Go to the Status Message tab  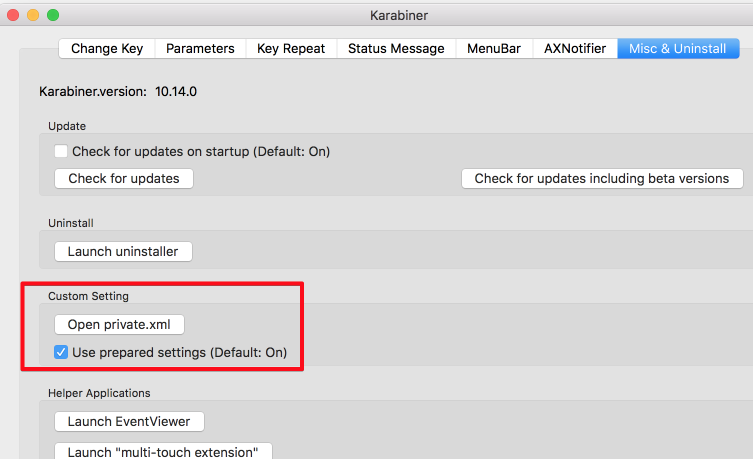pyautogui.click(x=396, y=48)
